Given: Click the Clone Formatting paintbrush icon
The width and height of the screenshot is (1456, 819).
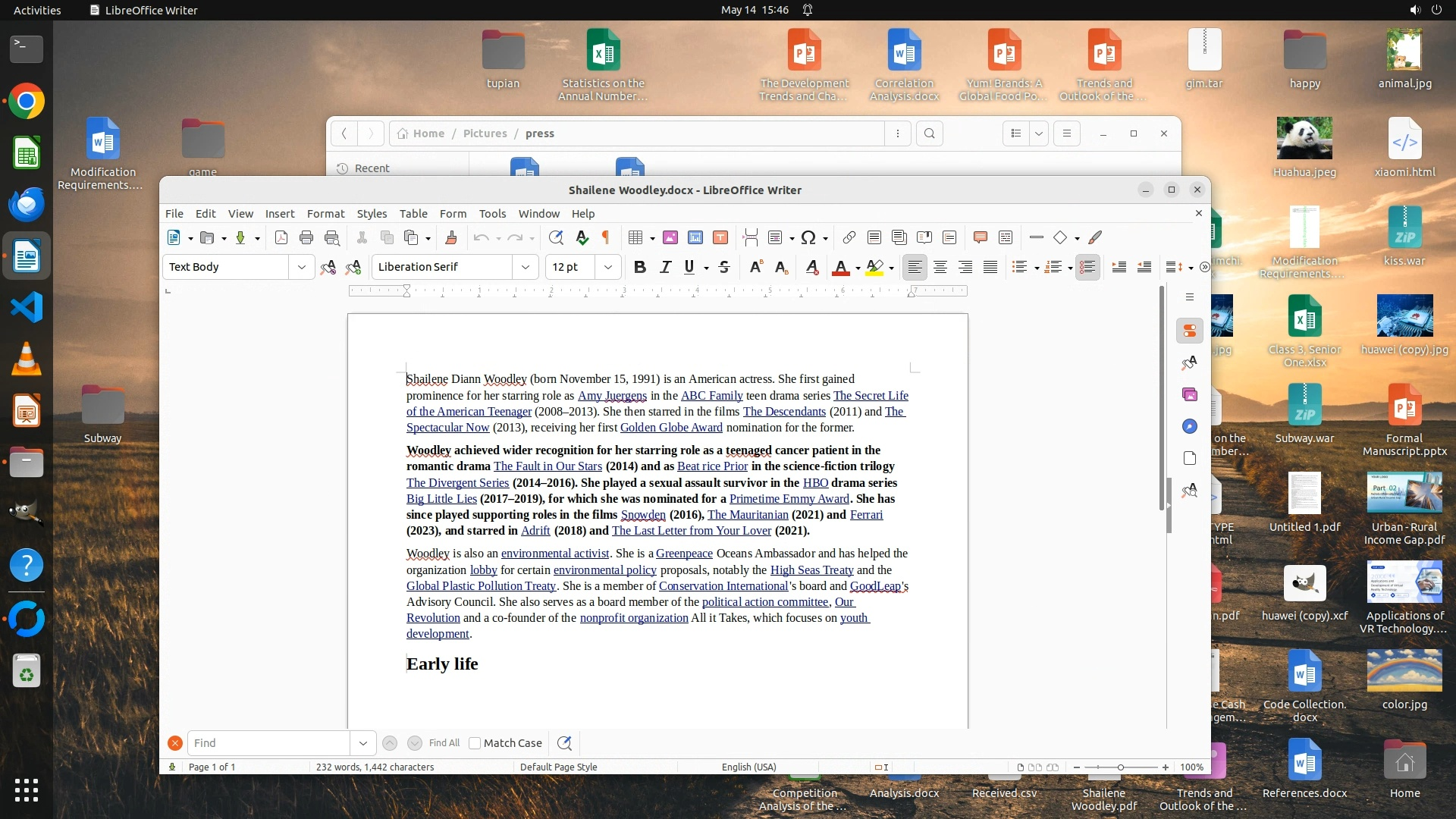Looking at the screenshot, I should (x=451, y=238).
